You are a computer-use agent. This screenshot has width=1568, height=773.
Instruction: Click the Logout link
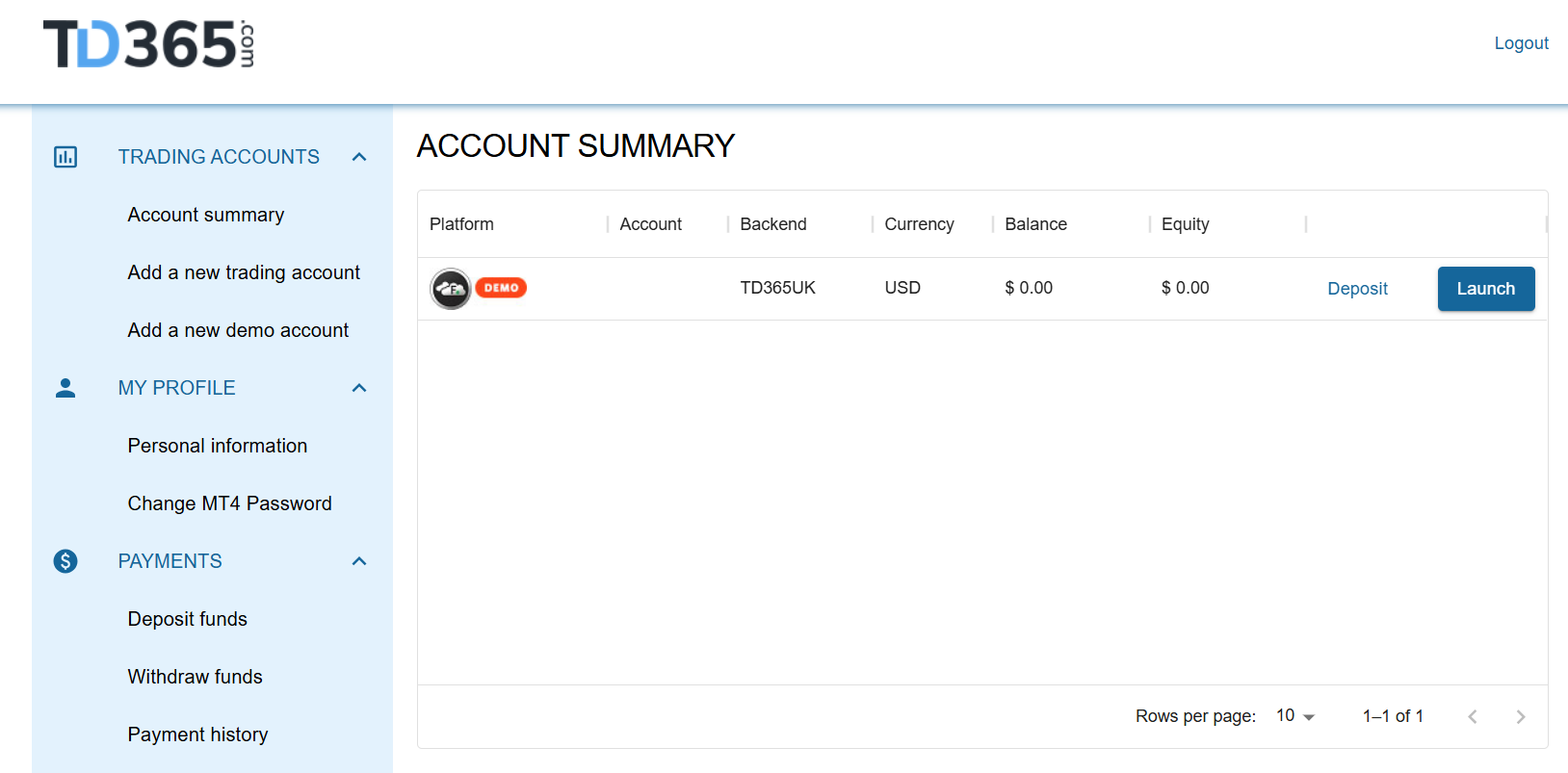tap(1521, 43)
